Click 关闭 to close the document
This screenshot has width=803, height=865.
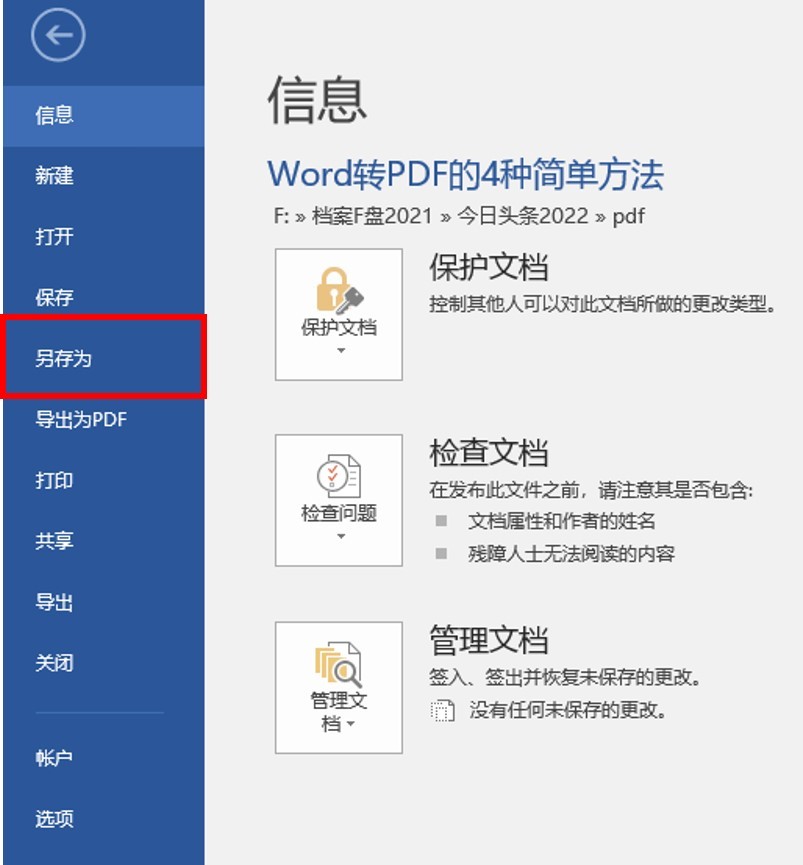coord(54,662)
